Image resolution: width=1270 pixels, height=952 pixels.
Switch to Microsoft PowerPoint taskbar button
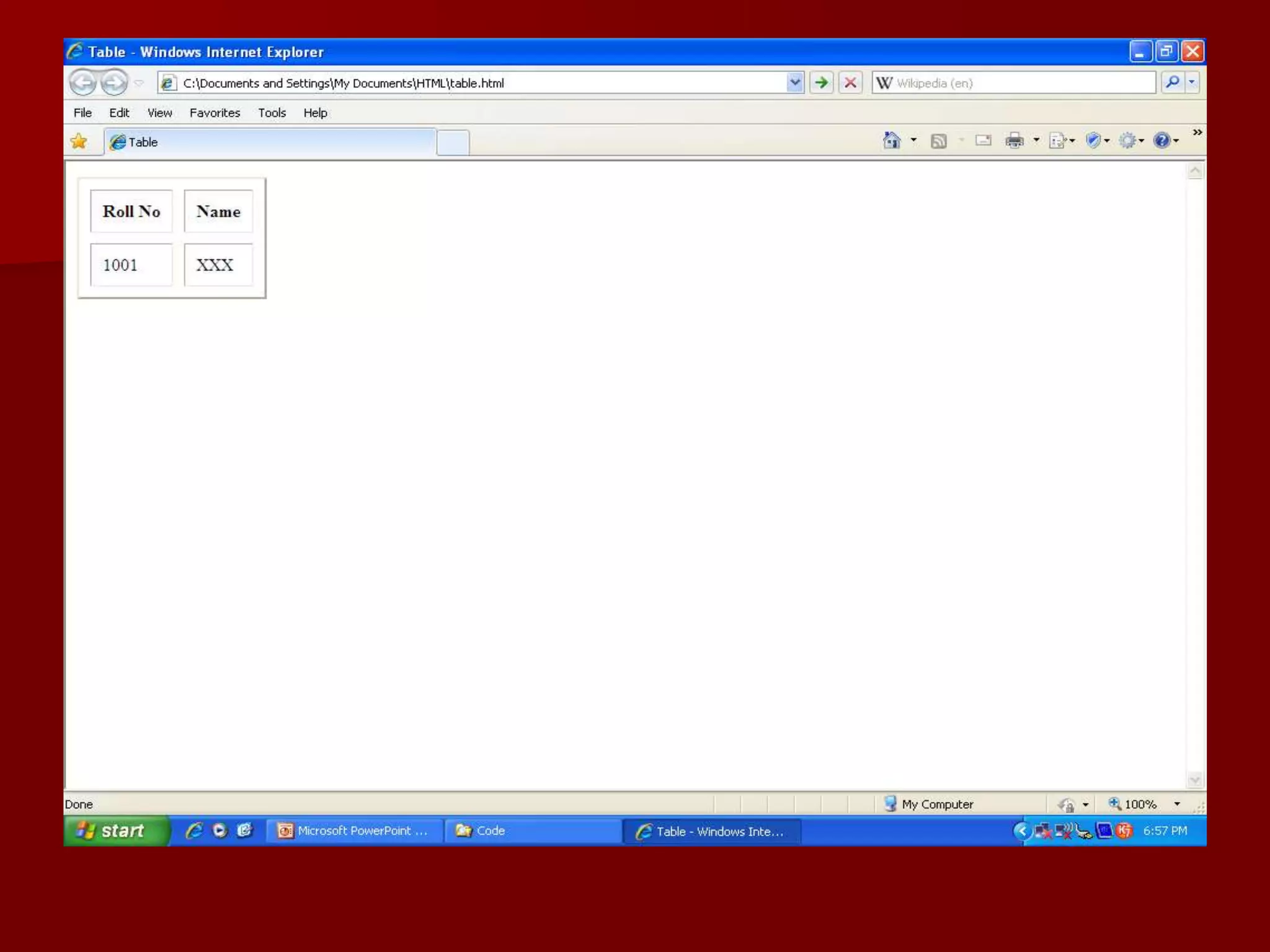[355, 831]
